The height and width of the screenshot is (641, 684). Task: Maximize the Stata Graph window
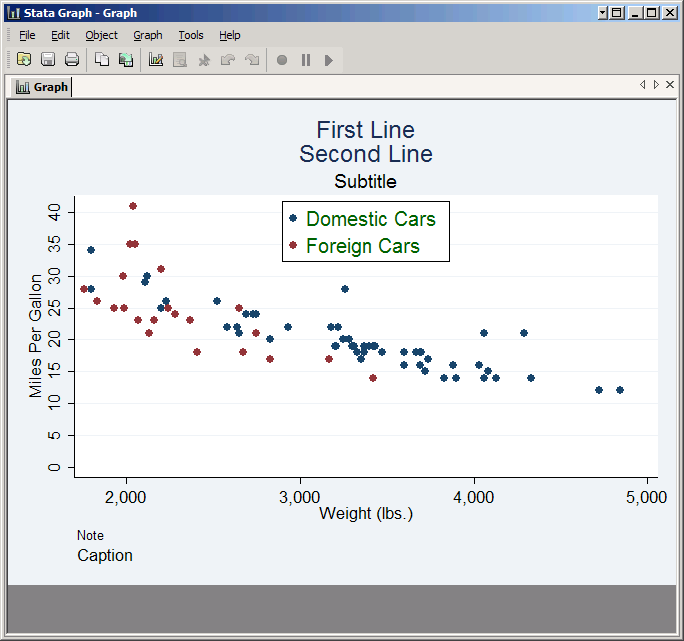[652, 13]
